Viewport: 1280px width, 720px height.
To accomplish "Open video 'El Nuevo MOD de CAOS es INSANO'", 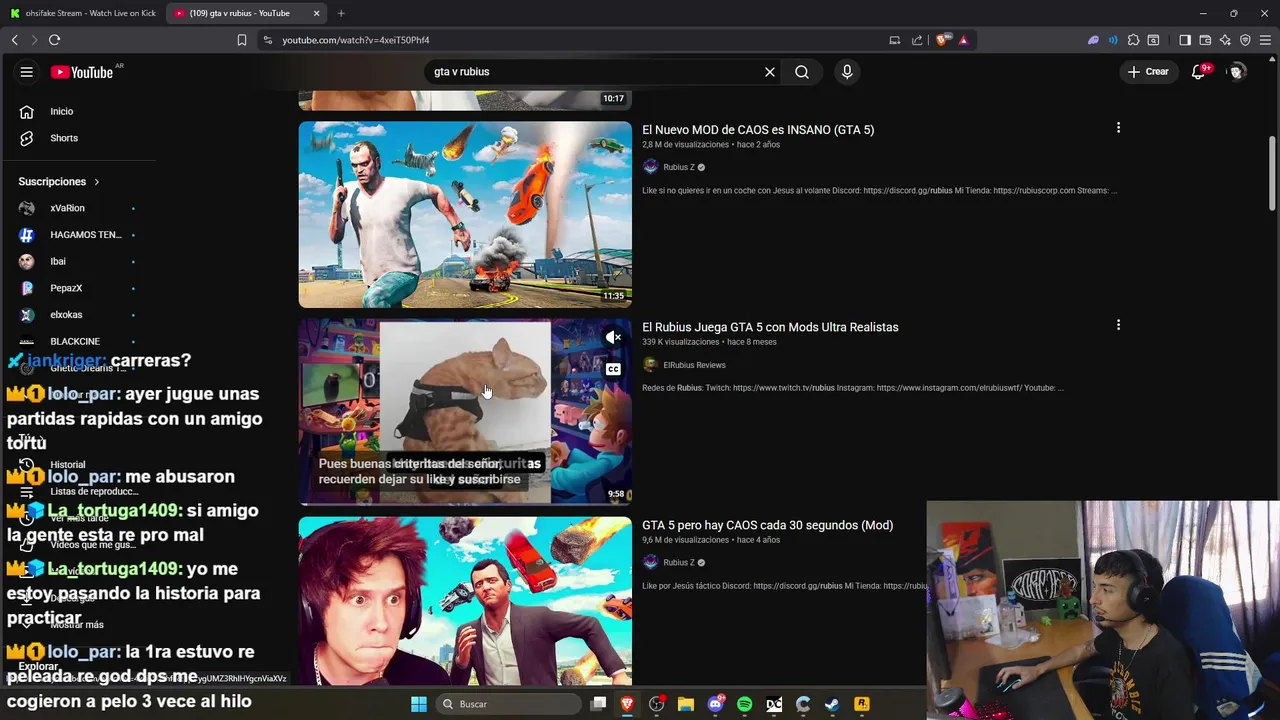I will (x=758, y=130).
